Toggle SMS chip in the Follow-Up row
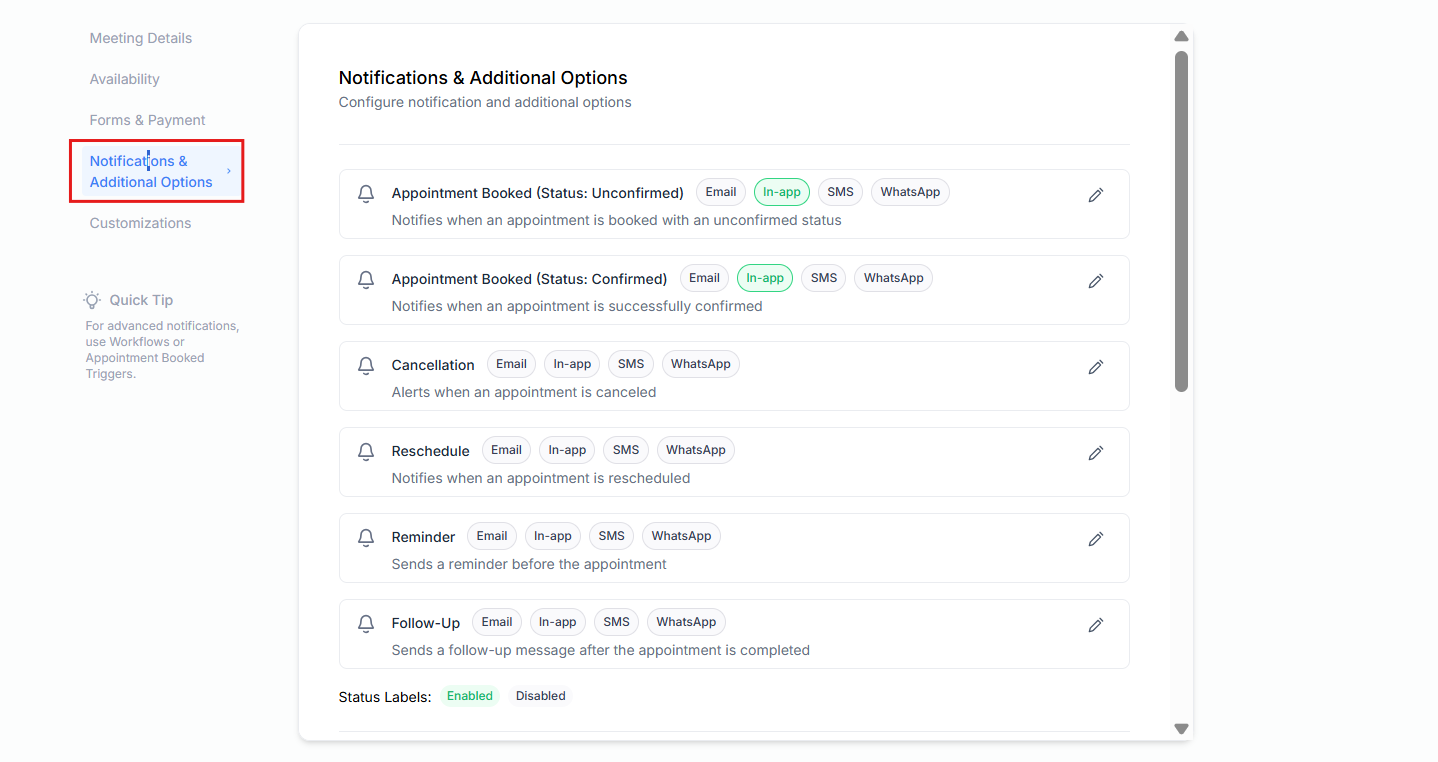The width and height of the screenshot is (1438, 762). pos(616,622)
